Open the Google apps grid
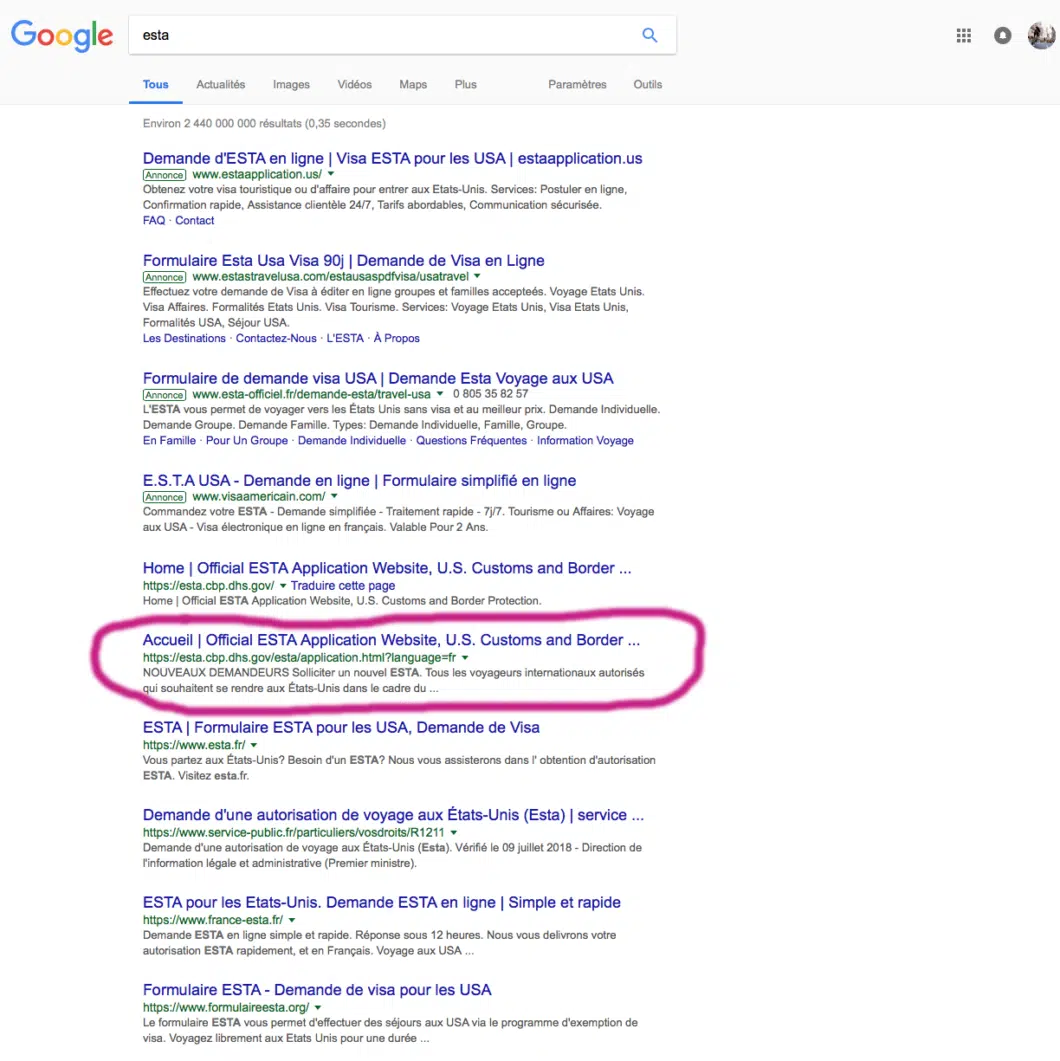 pos(964,36)
